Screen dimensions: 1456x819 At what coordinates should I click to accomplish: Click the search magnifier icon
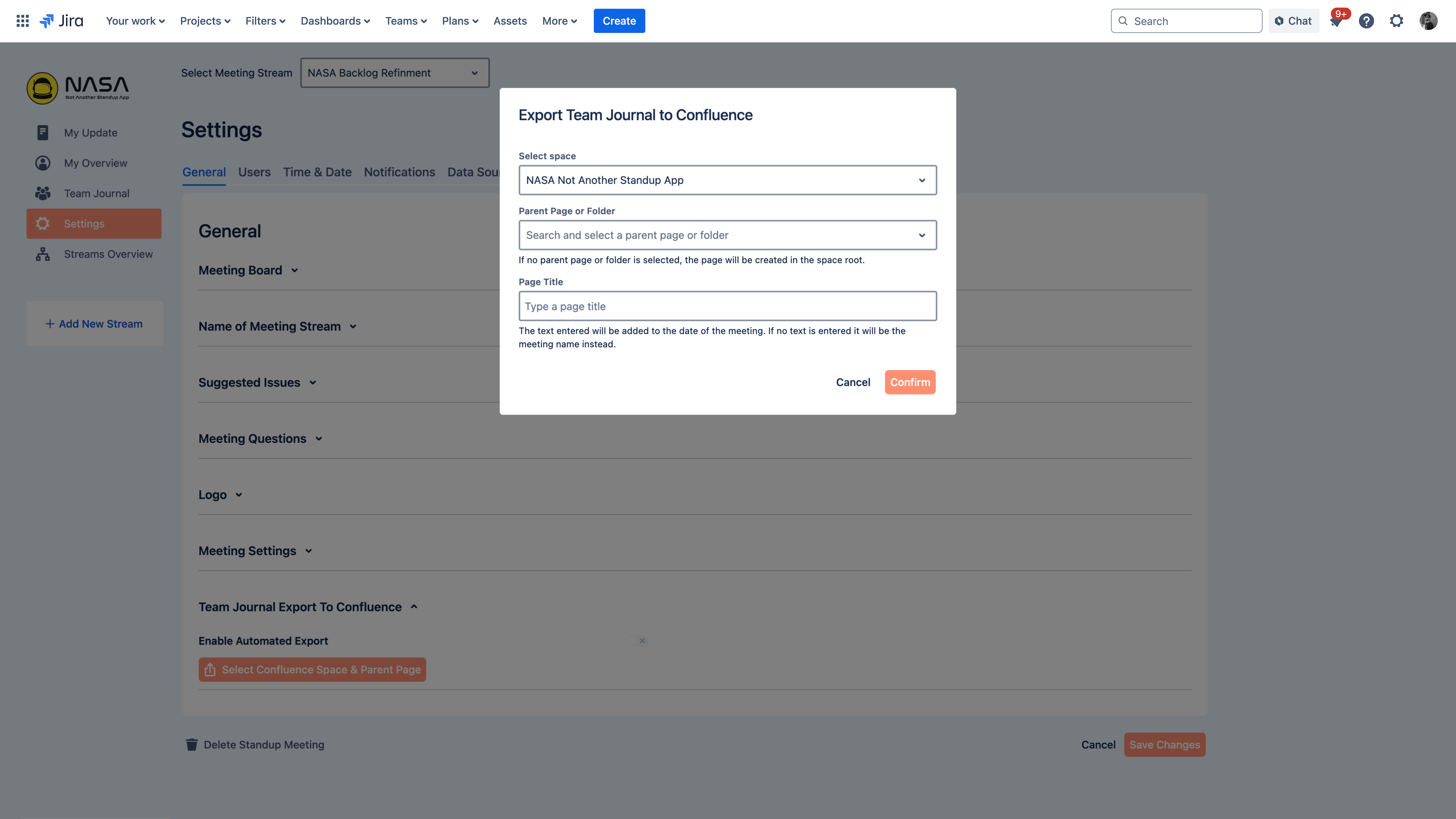[1123, 21]
